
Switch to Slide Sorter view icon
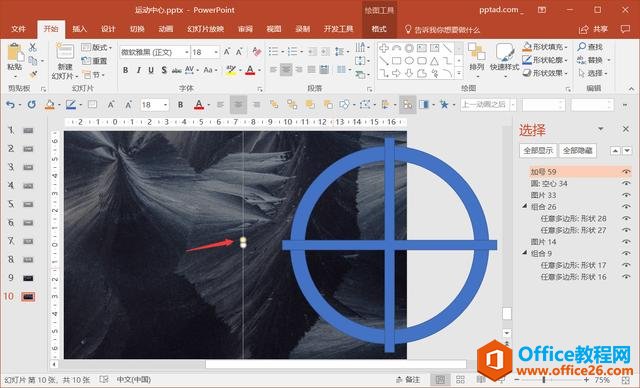tap(460, 380)
